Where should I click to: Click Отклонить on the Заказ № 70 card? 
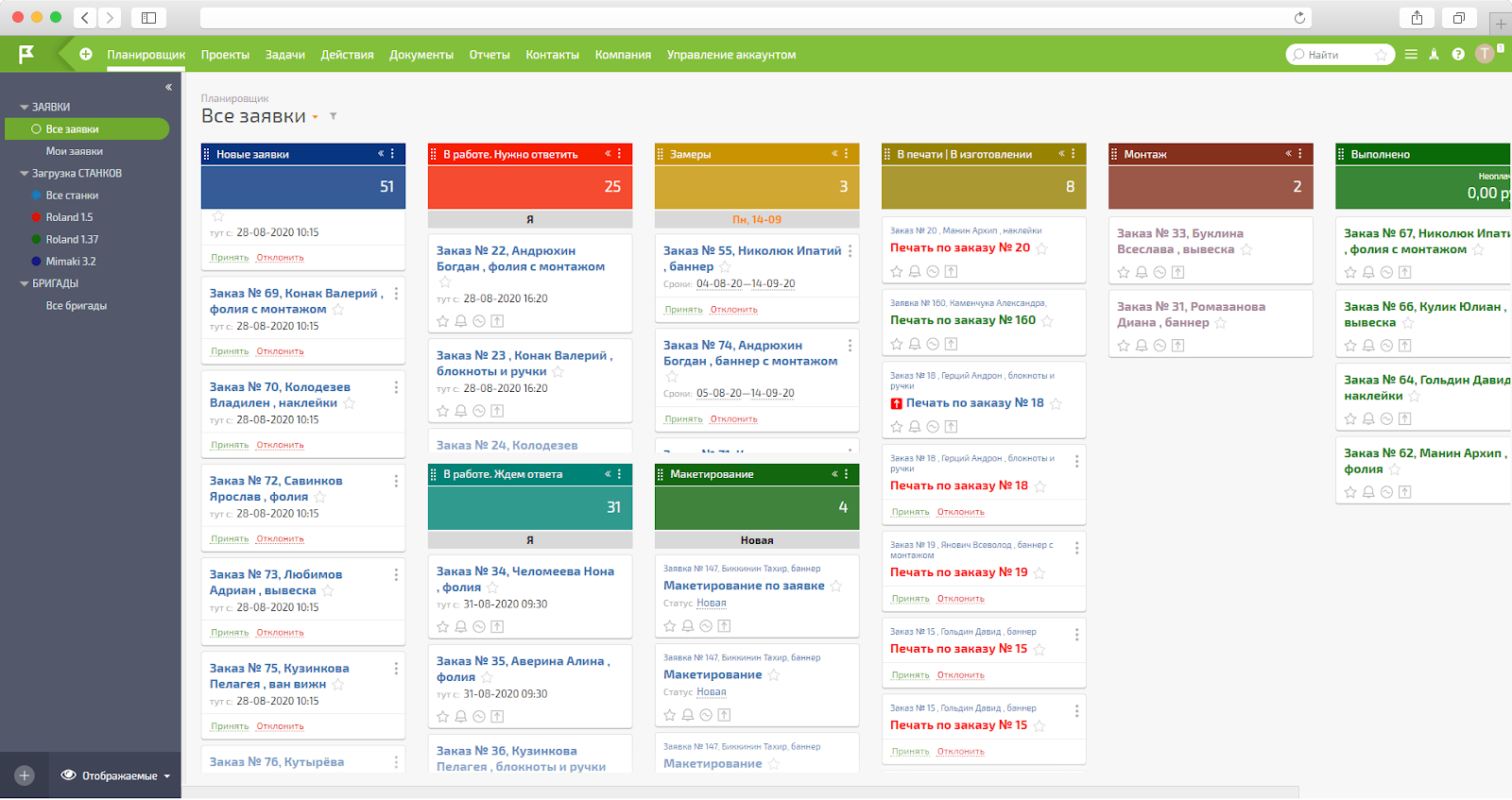click(x=280, y=445)
